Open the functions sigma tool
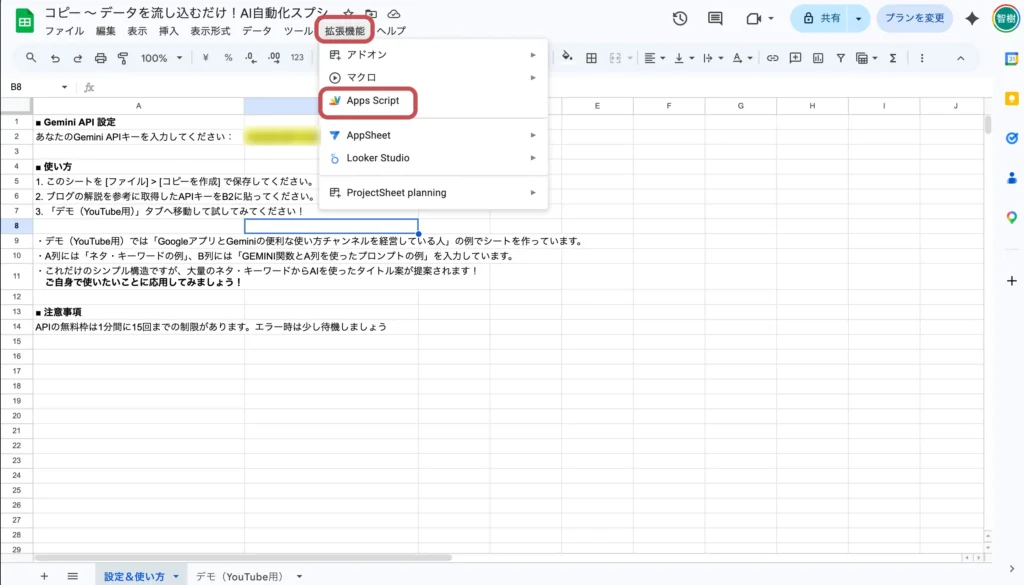Image resolution: width=1024 pixels, height=585 pixels. click(893, 58)
